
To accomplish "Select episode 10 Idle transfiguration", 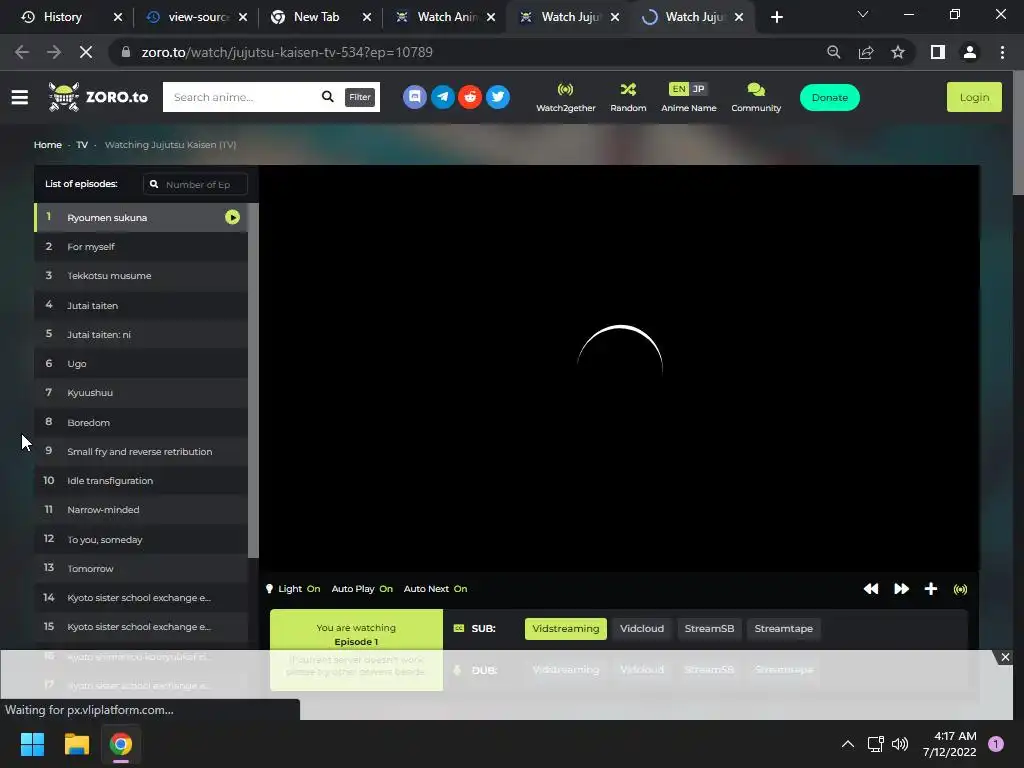I will pos(141,481).
